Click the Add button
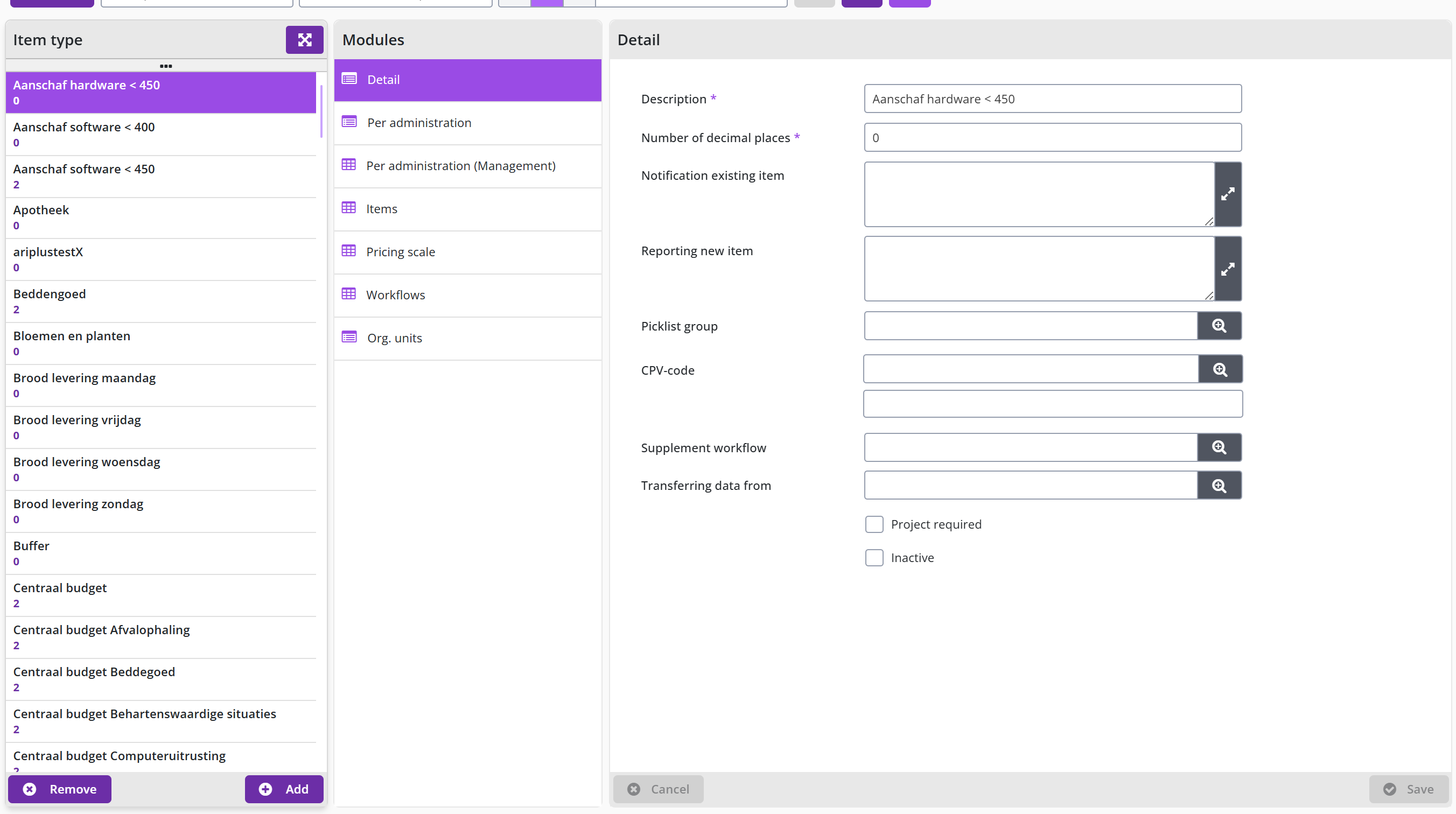 284,789
